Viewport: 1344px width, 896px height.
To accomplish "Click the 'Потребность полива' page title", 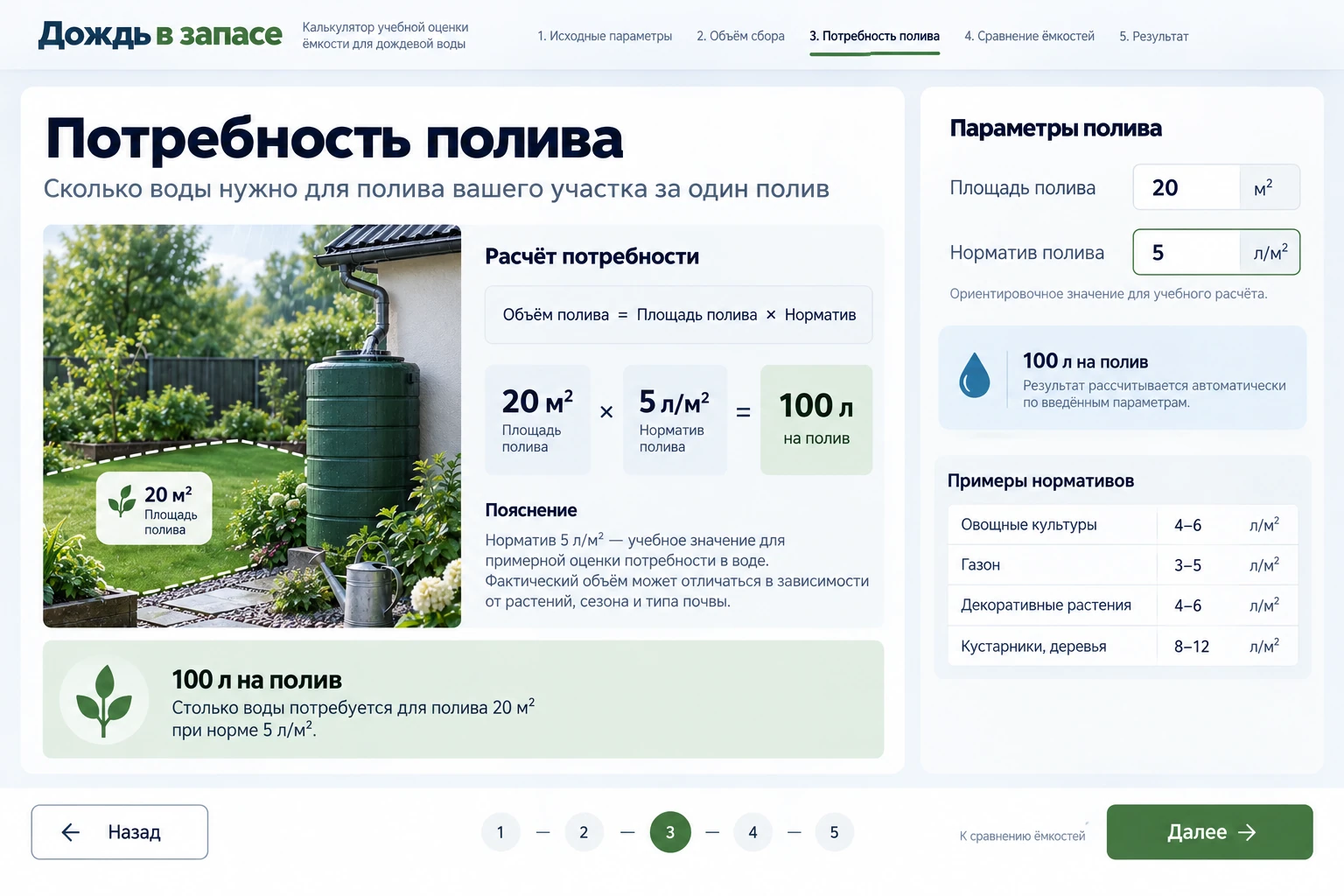I will pos(334,139).
